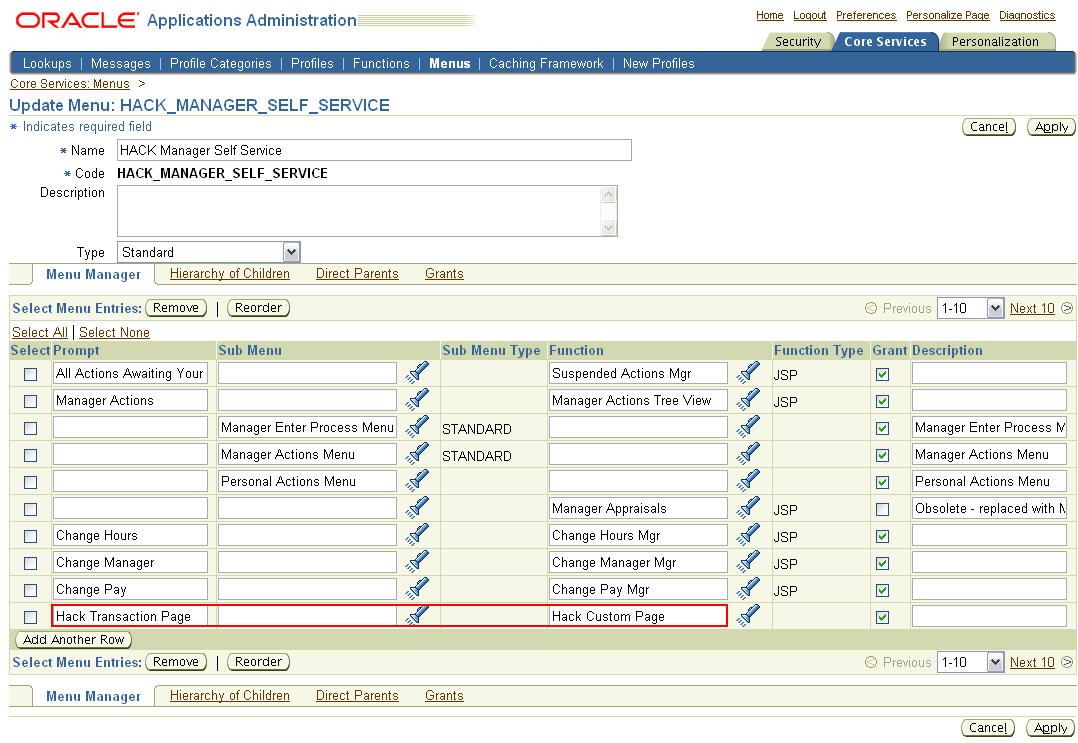This screenshot has height=743, width=1078.
Task: Check the select checkbox for Change Hours row
Action: pyautogui.click(x=30, y=535)
